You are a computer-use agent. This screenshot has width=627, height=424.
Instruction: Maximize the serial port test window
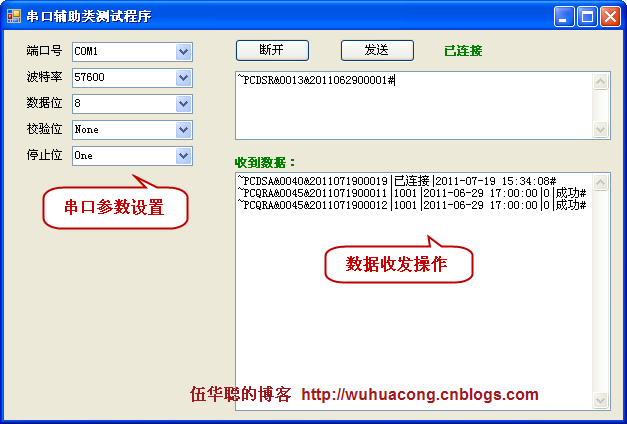point(588,16)
